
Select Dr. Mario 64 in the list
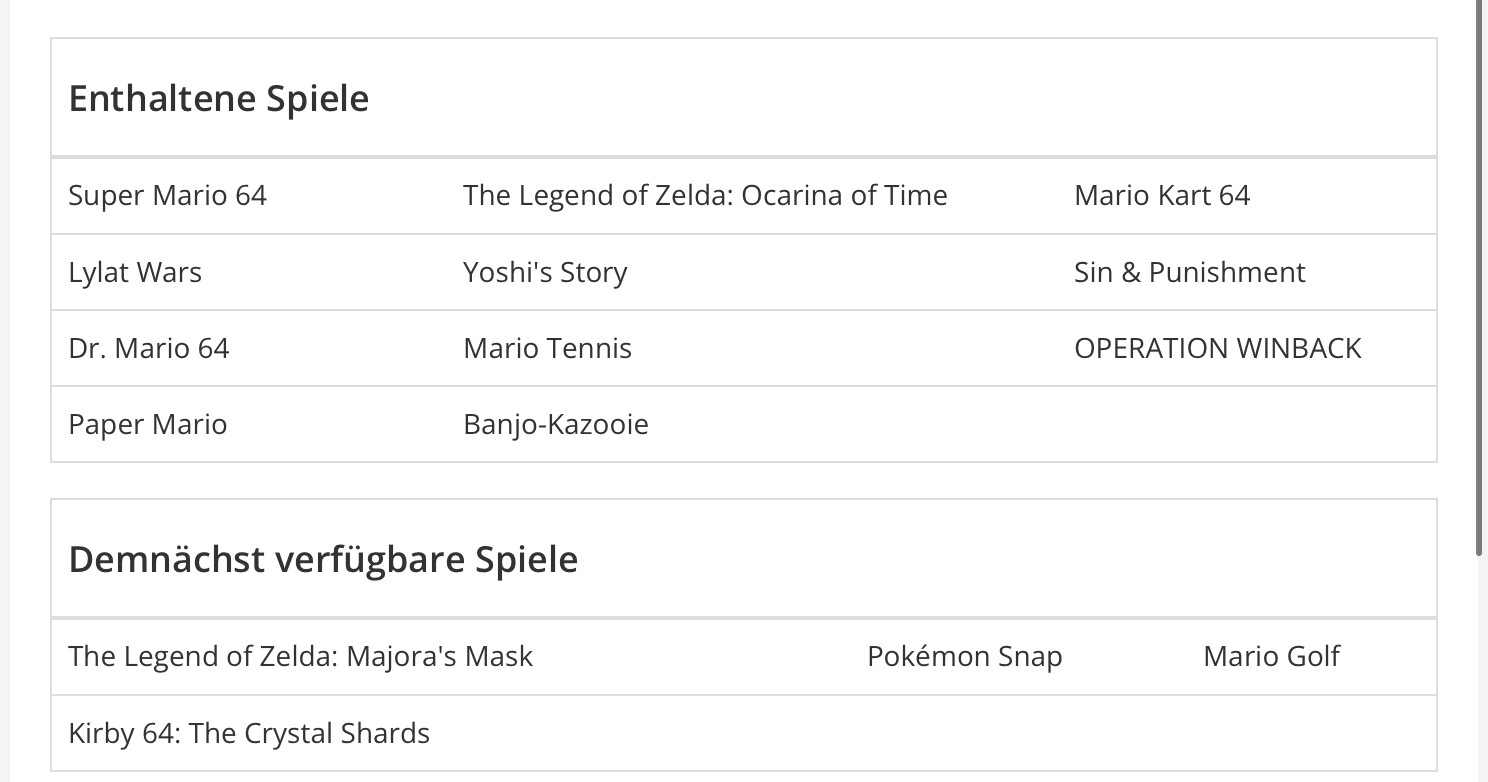[148, 348]
